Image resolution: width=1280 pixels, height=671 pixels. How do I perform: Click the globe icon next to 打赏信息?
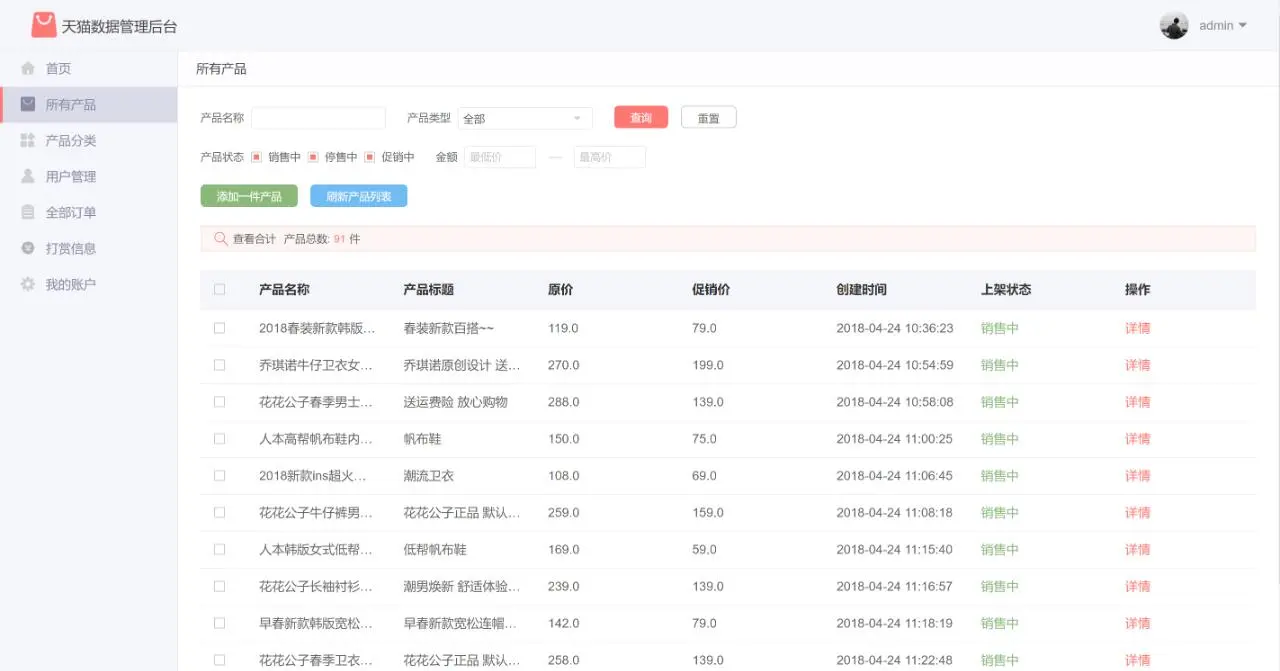[25, 248]
